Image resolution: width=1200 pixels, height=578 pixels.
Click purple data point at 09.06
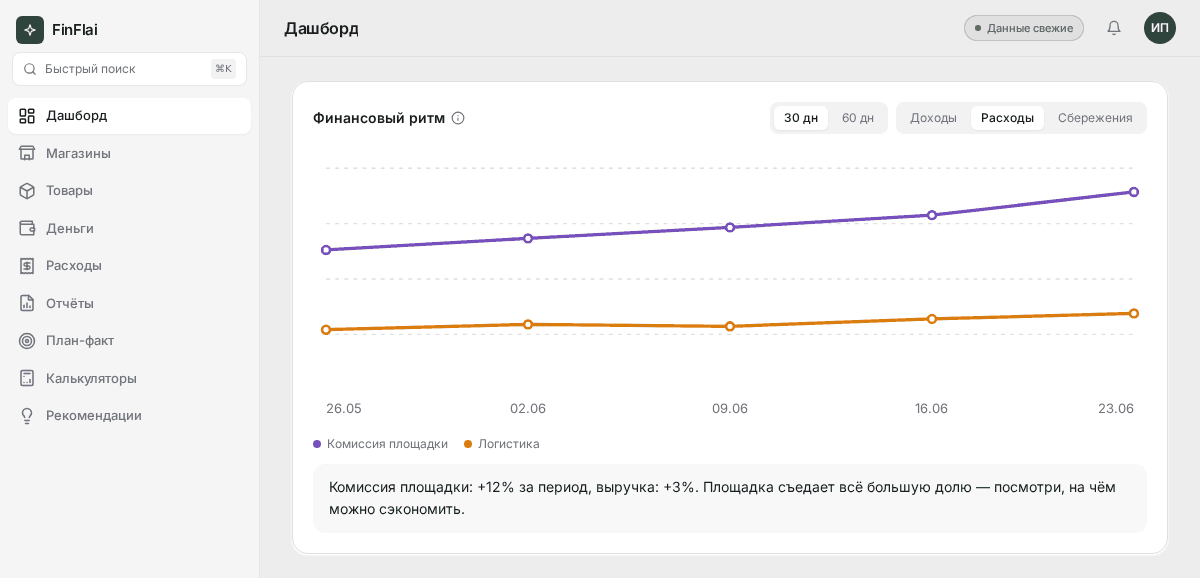[x=730, y=227]
